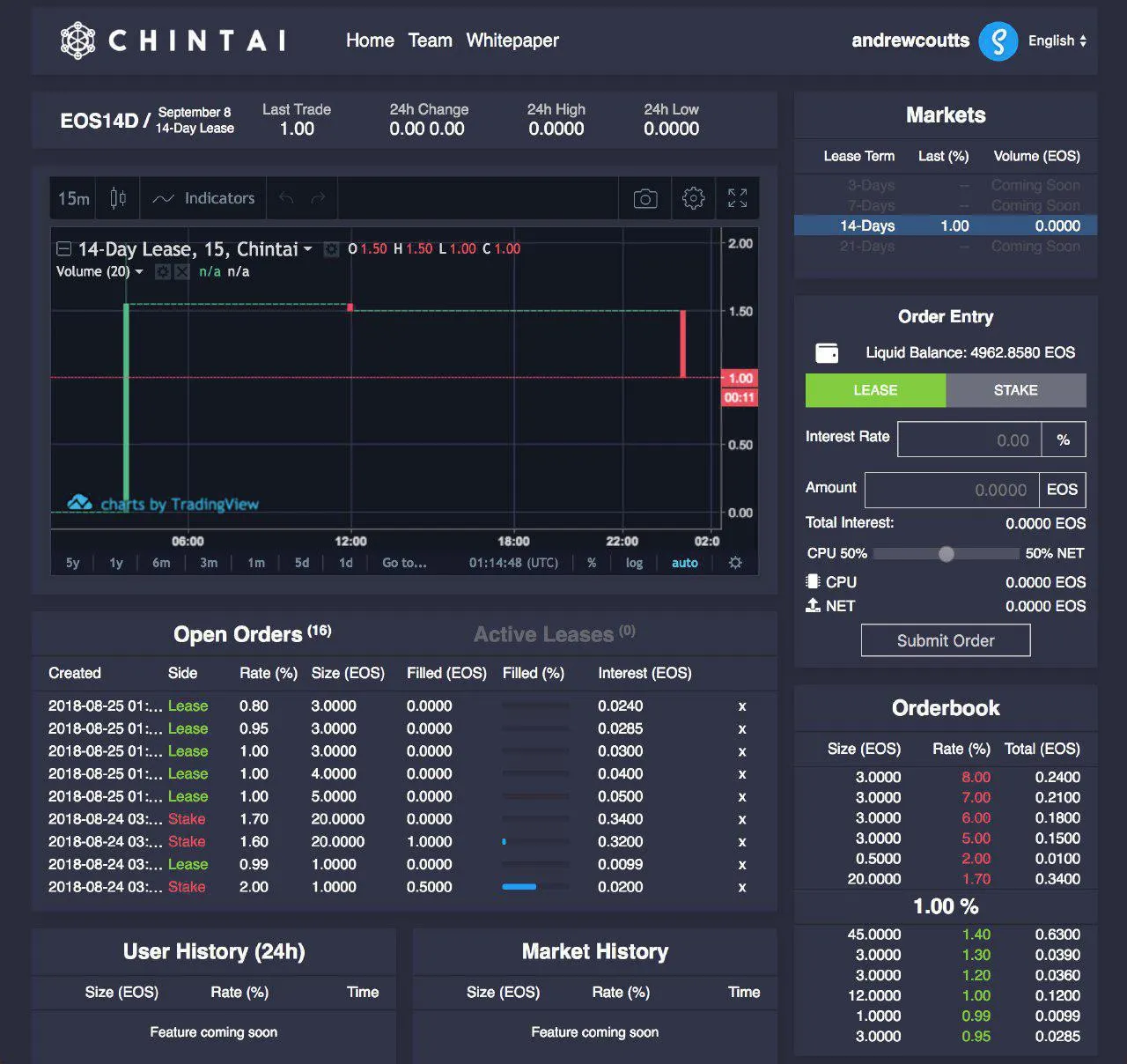Click the Chintai logo icon
The image size is (1127, 1064).
pos(77,41)
